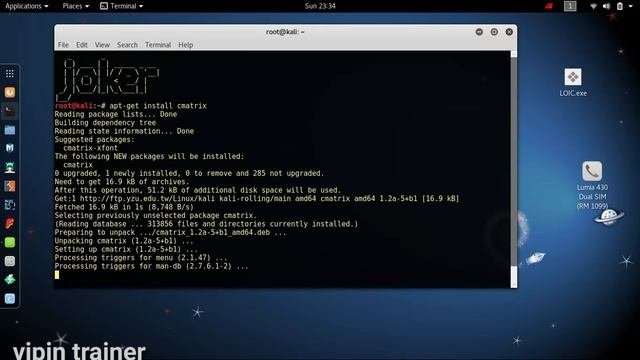Click the yellow terminal cursor block
The height and width of the screenshot is (360, 640).
(x=57, y=275)
